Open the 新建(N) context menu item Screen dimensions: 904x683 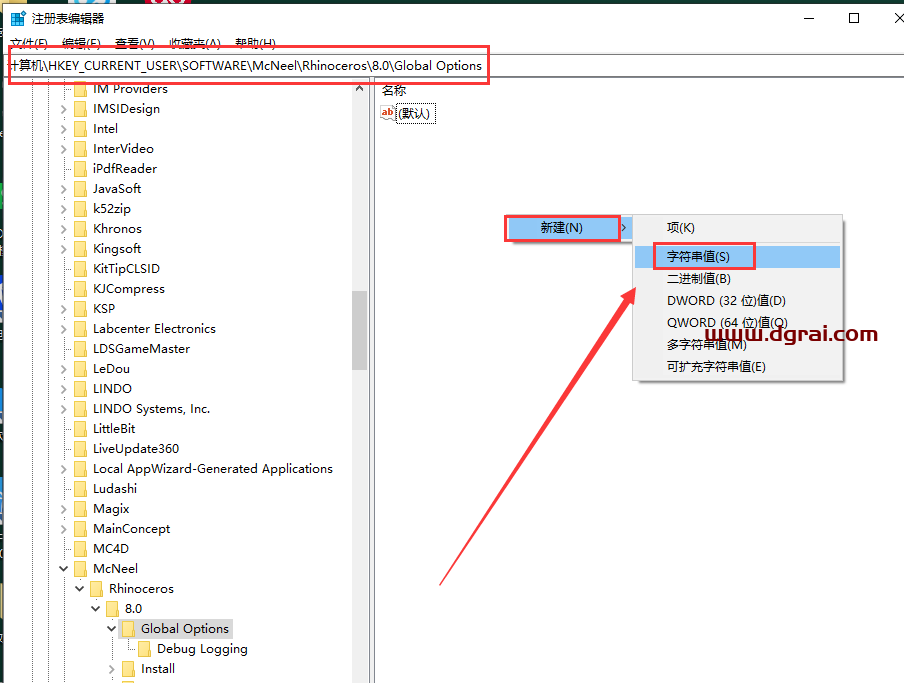tap(567, 228)
